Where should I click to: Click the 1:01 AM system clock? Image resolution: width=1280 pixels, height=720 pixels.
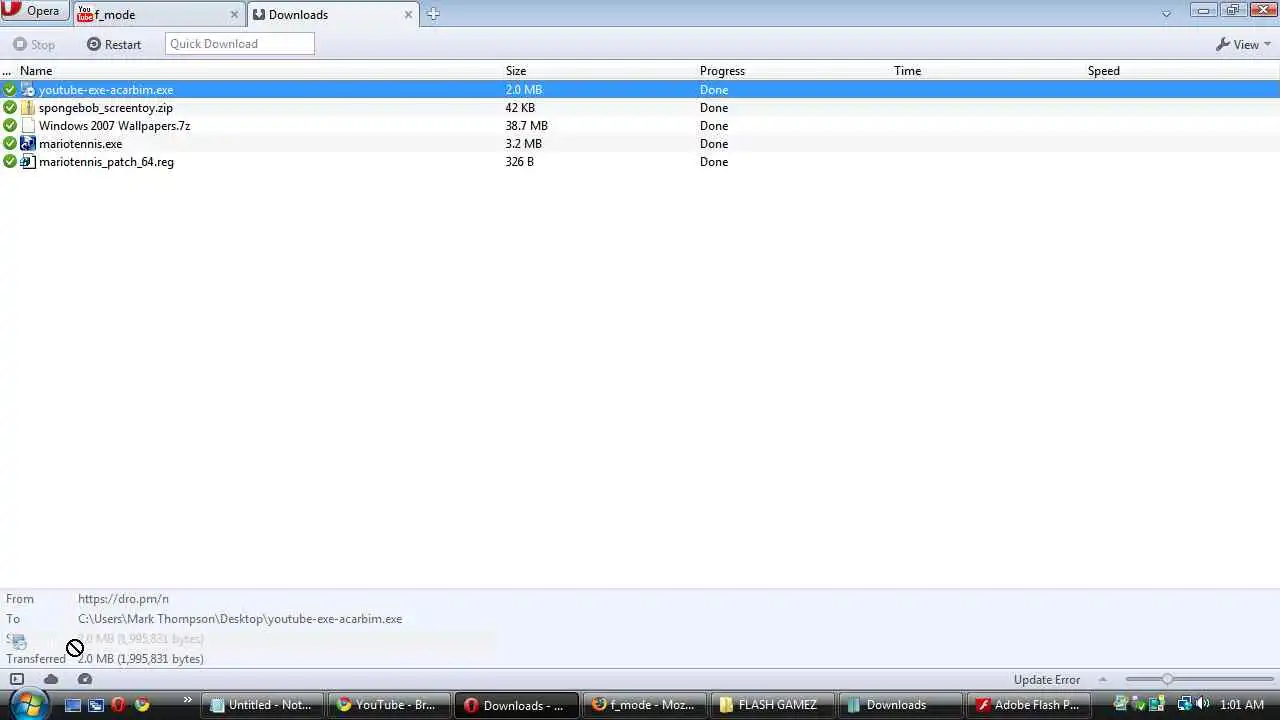1242,705
